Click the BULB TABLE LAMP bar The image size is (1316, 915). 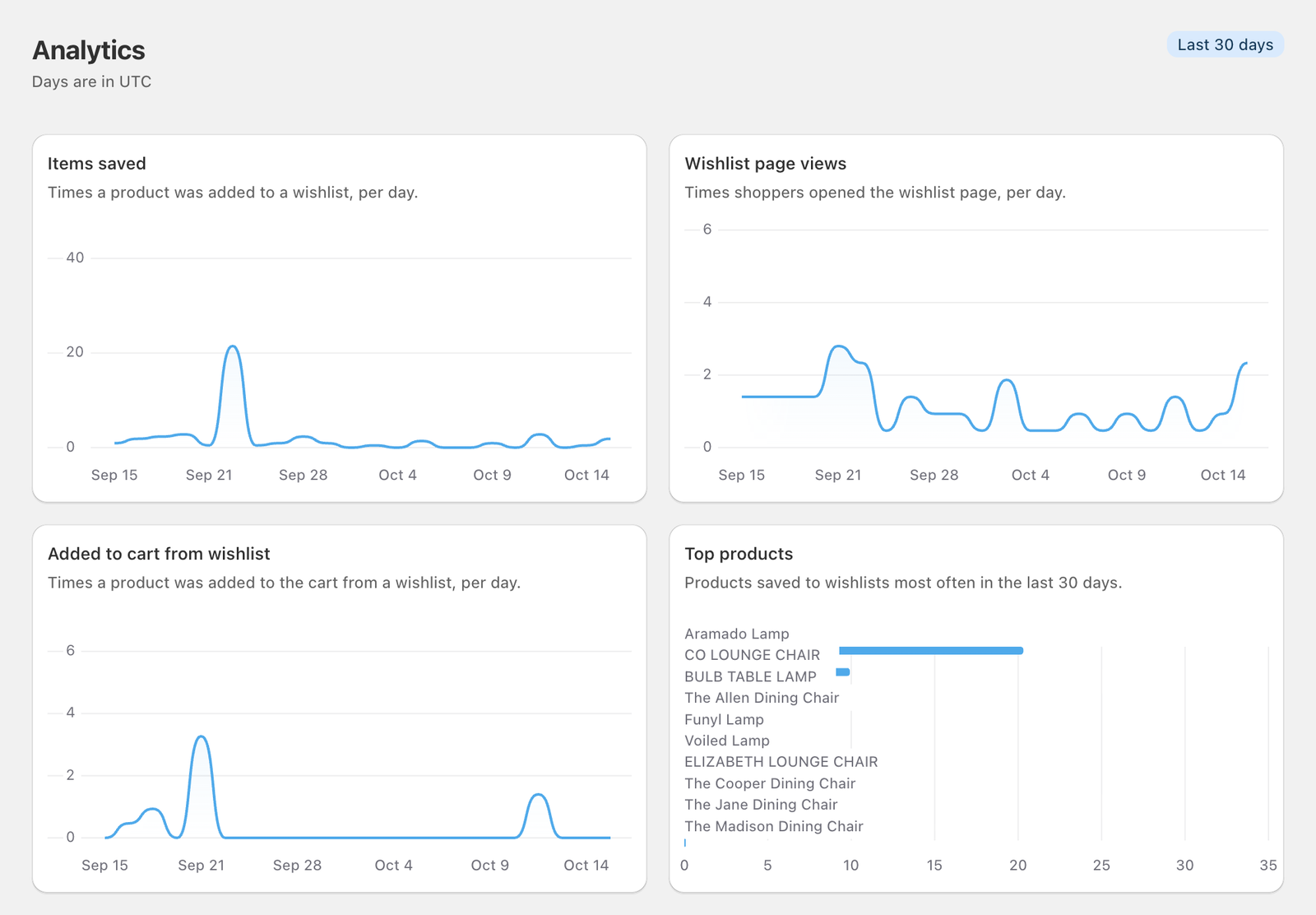coord(843,672)
